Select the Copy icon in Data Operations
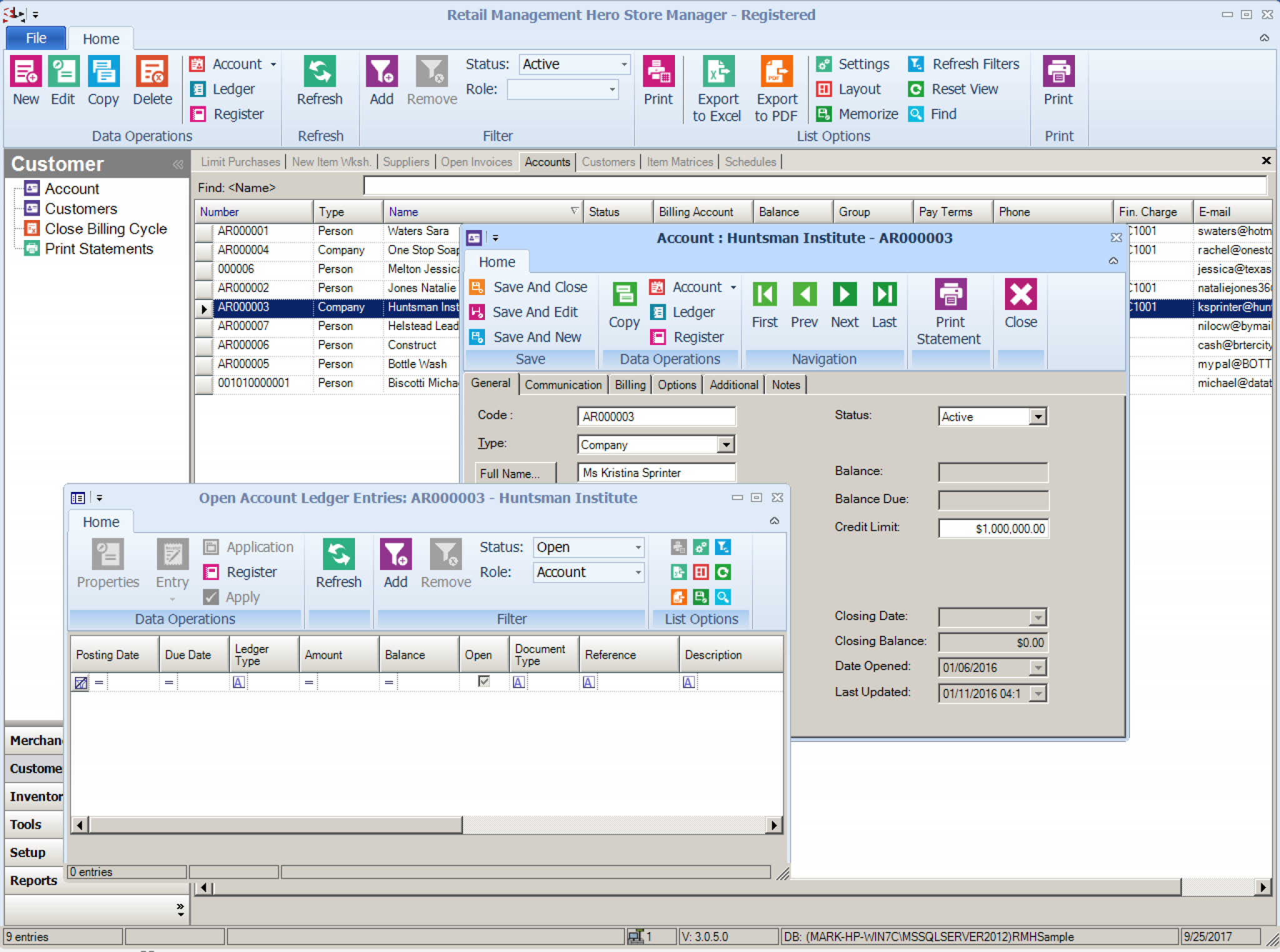This screenshot has height=952, width=1280. (103, 80)
